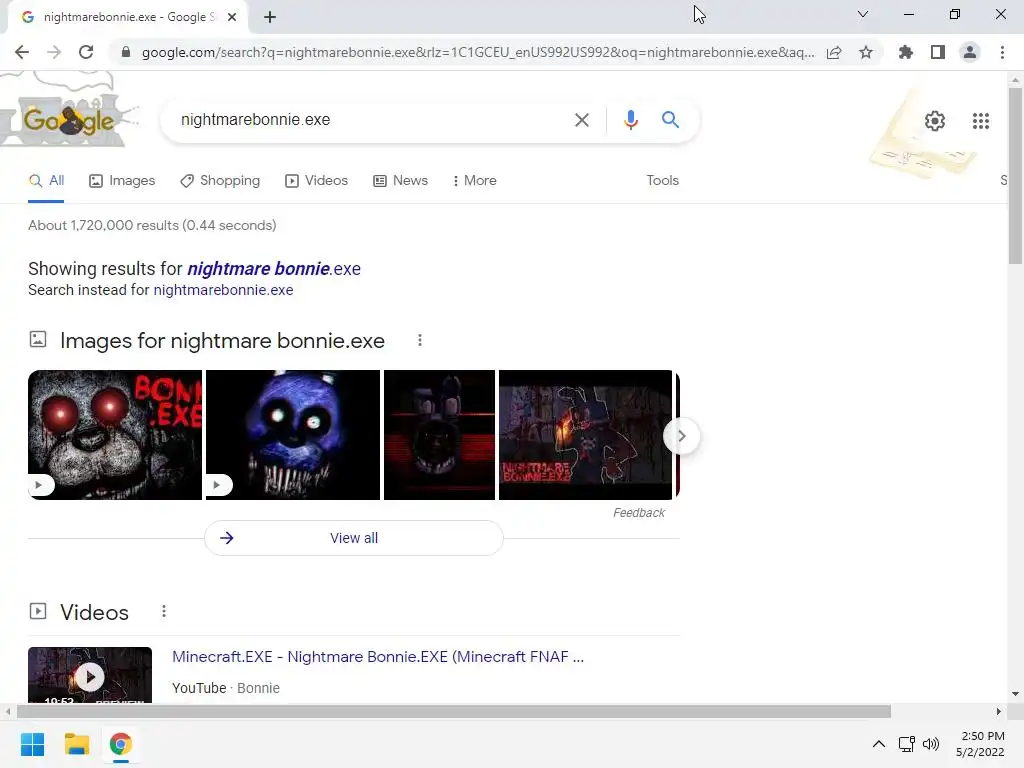Share this page icon in address bar

tap(834, 52)
